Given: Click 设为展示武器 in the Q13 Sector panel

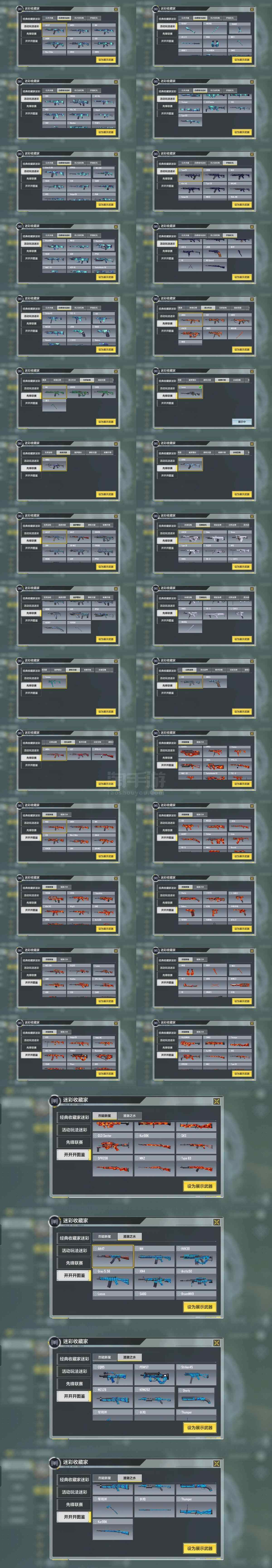Looking at the screenshot, I should [200, 1186].
